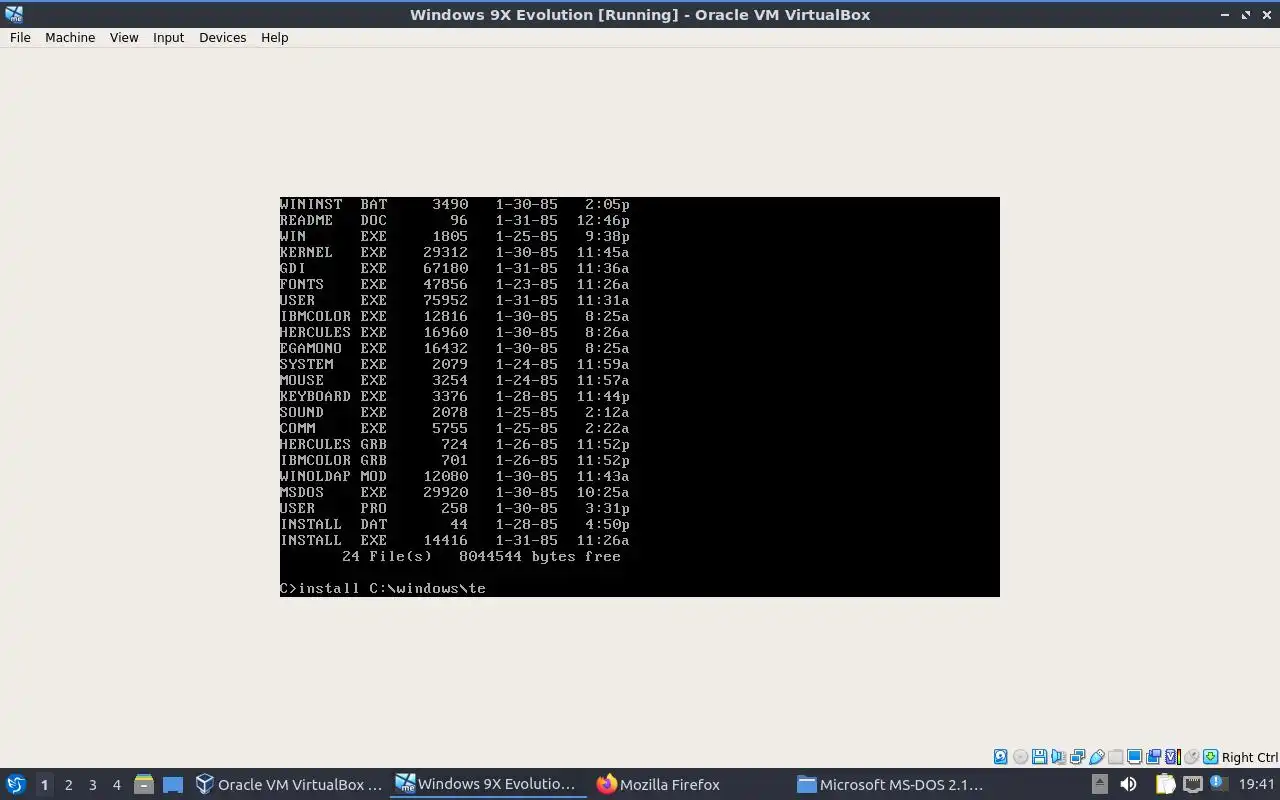Click the wired network tray icon
The width and height of the screenshot is (1280, 800).
(1193, 784)
